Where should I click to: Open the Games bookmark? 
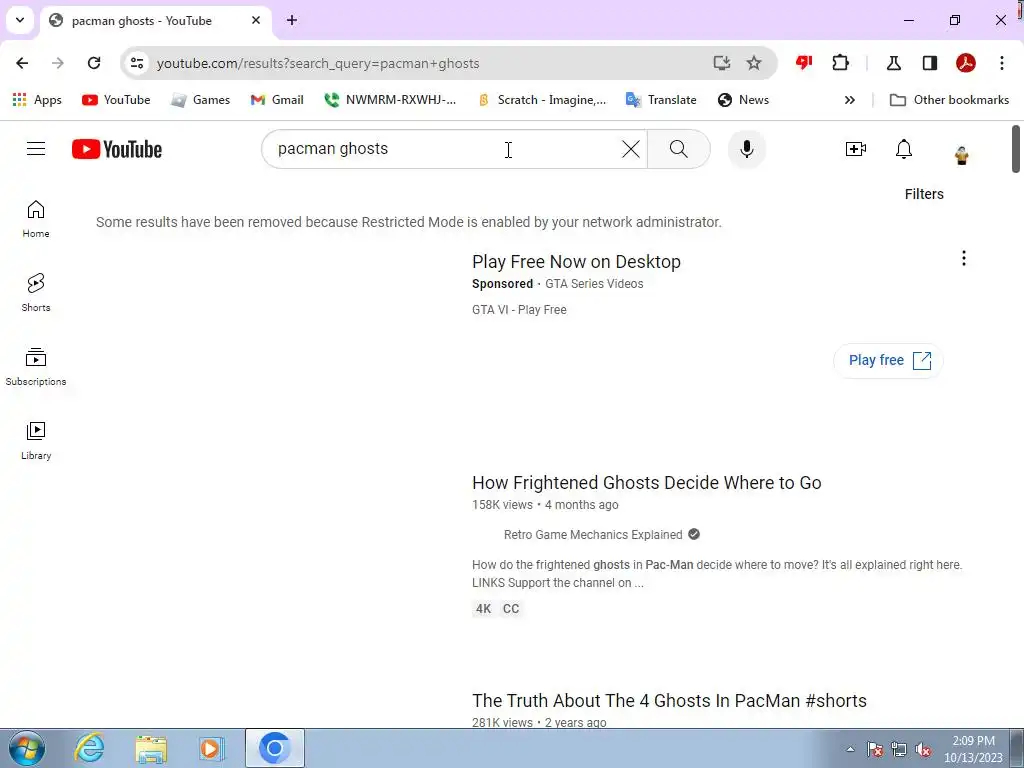click(200, 100)
